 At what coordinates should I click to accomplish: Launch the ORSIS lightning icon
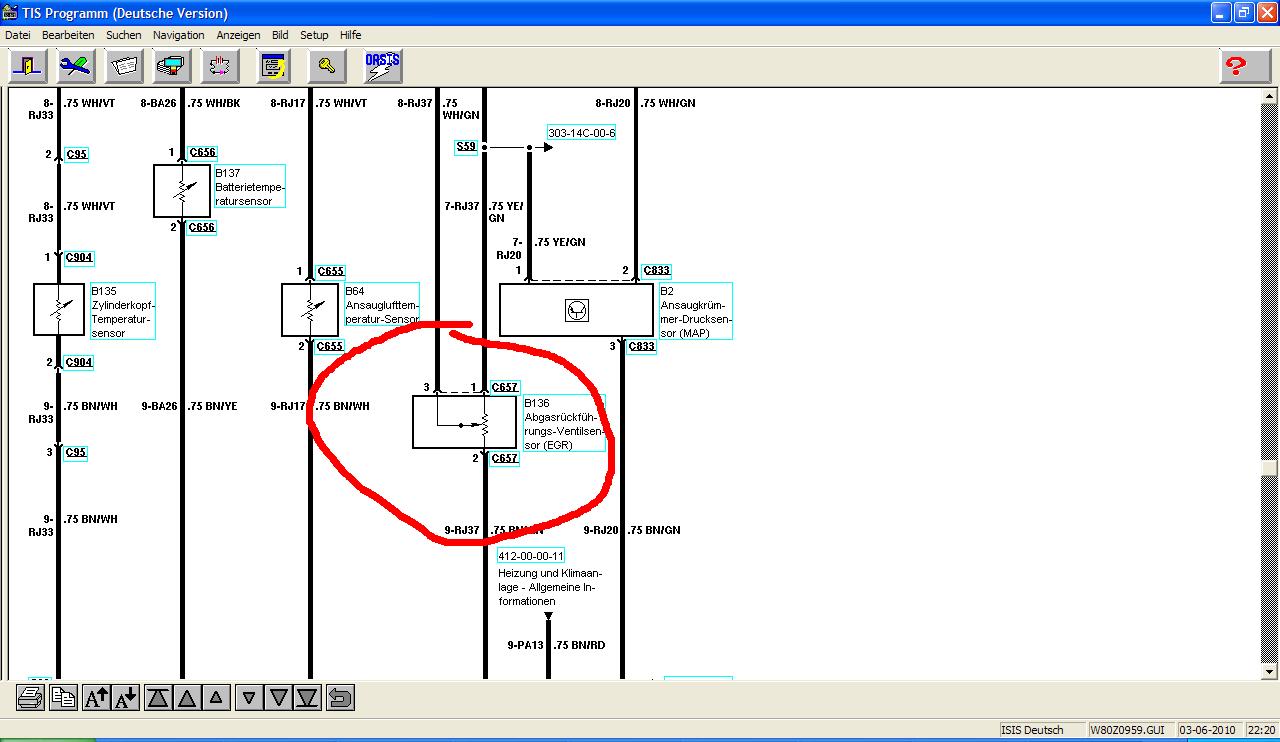coord(382,66)
